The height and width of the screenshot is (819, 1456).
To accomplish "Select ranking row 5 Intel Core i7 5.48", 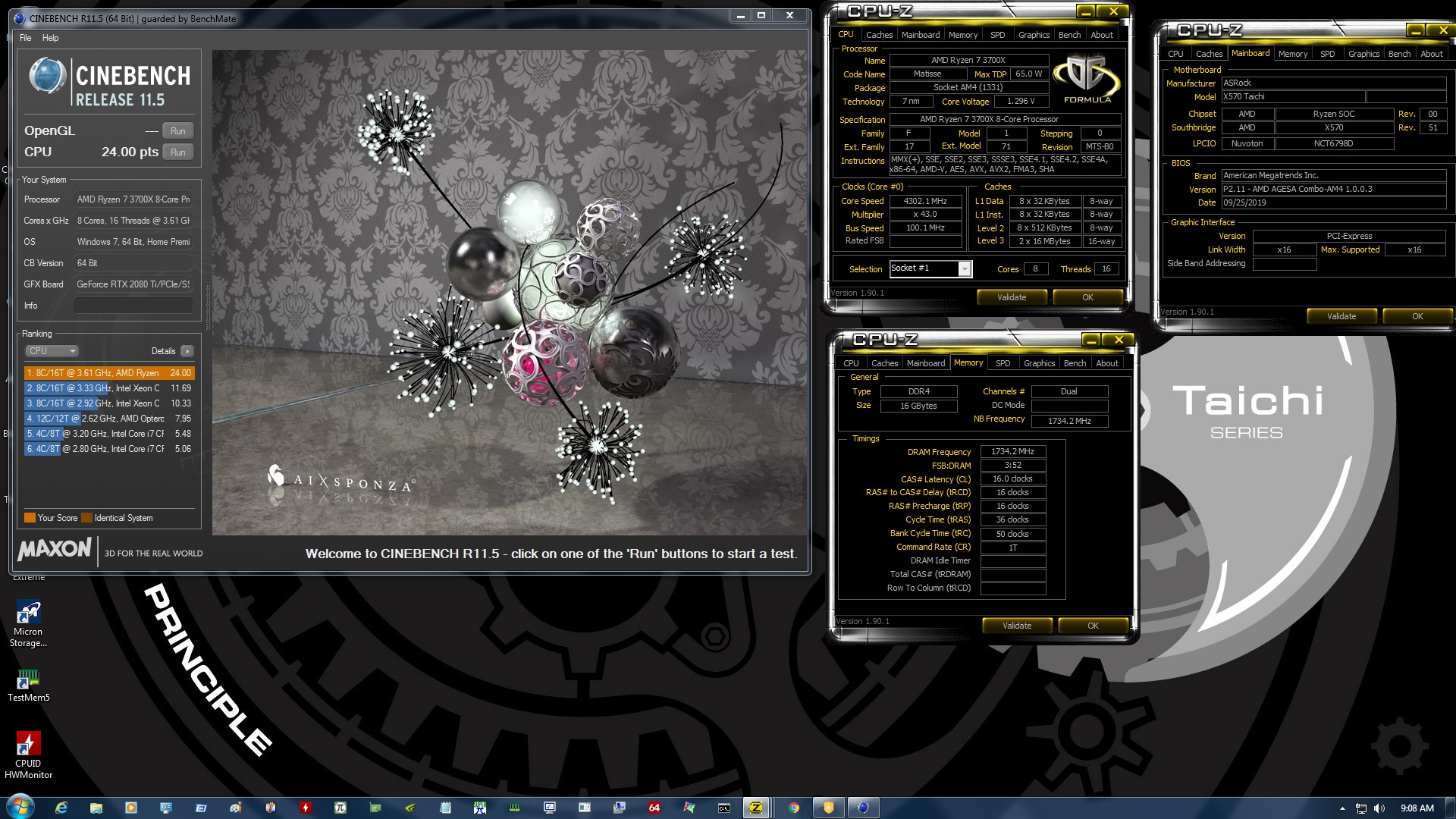I will [109, 434].
